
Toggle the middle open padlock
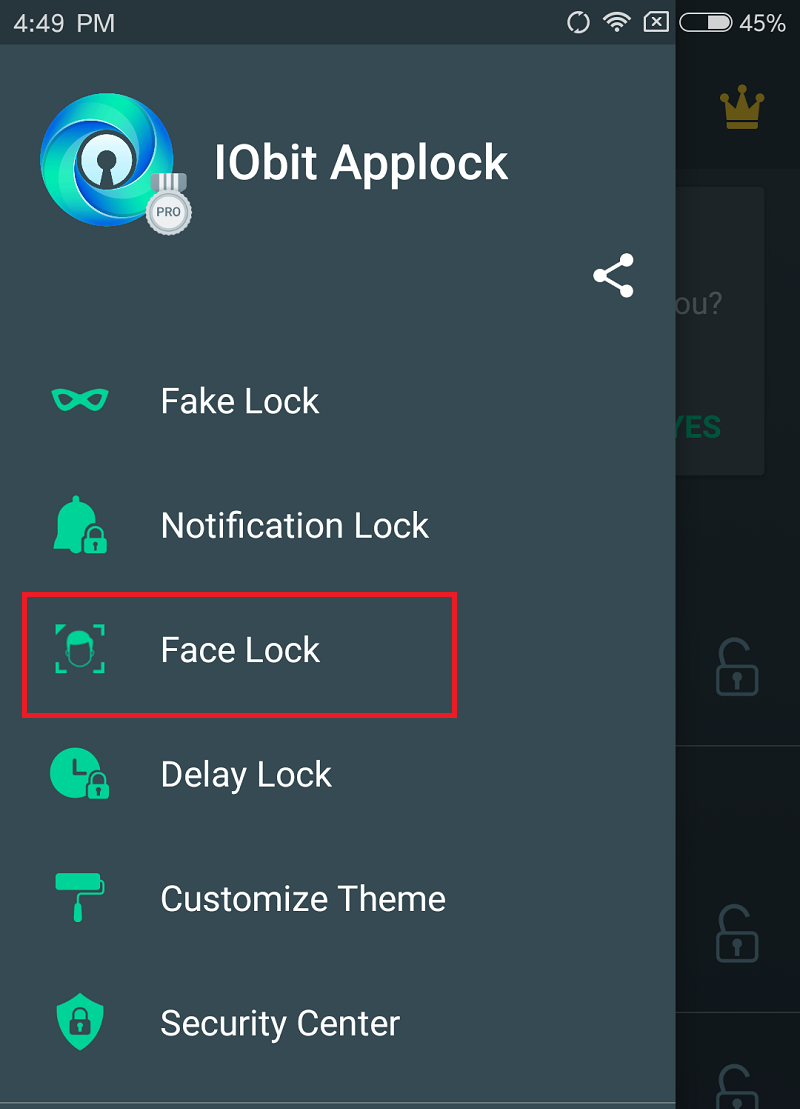point(737,932)
